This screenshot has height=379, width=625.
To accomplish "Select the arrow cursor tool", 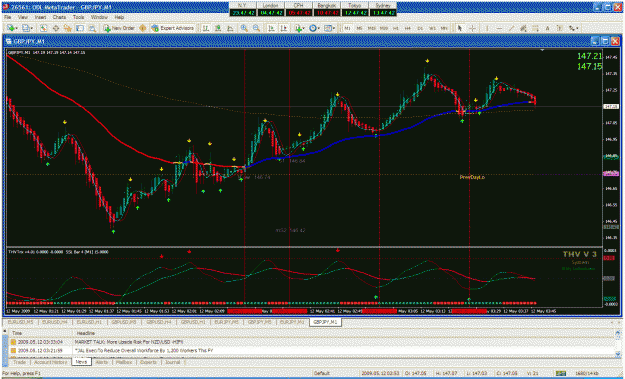I will tap(460, 28).
